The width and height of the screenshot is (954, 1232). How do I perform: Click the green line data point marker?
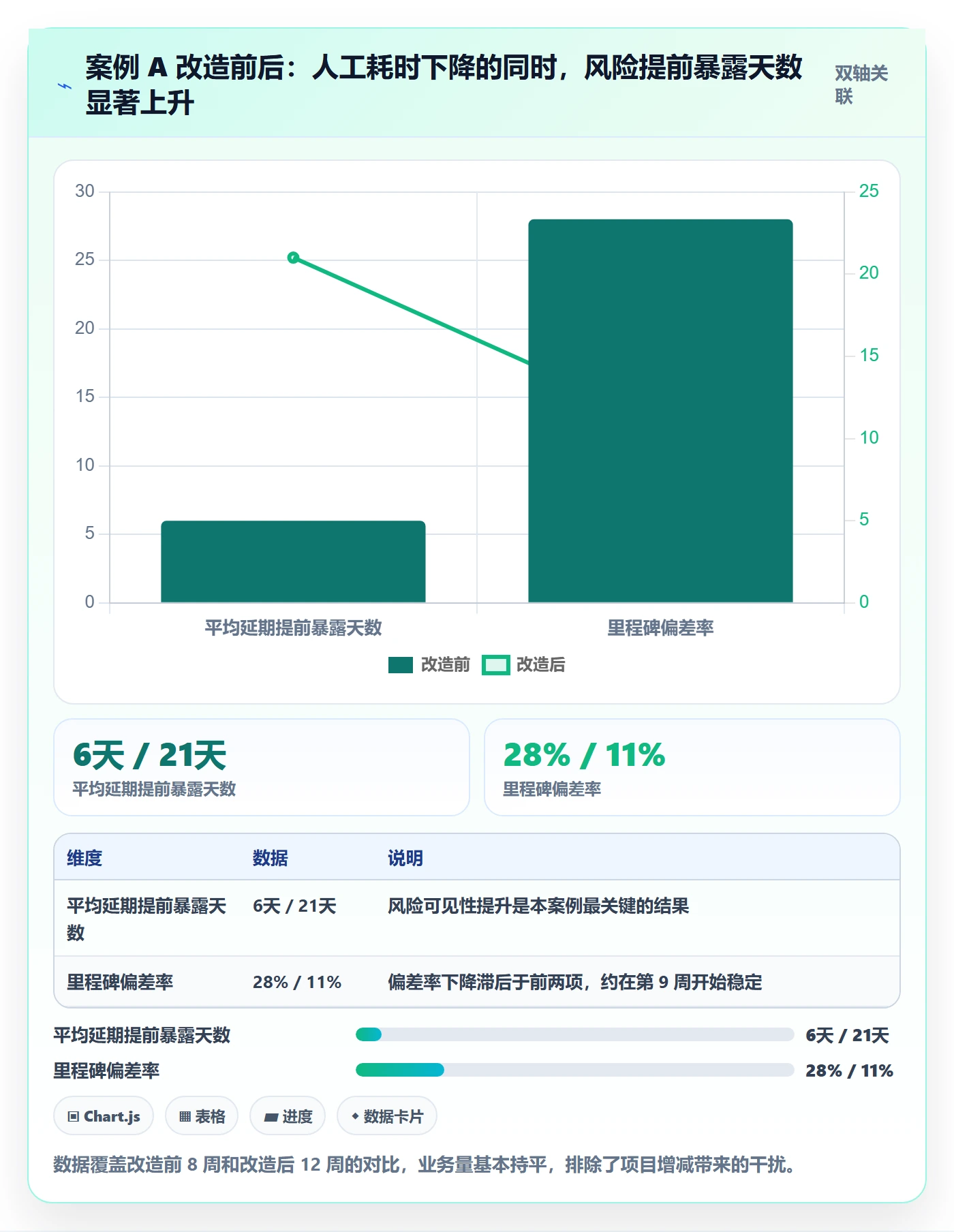(x=293, y=258)
